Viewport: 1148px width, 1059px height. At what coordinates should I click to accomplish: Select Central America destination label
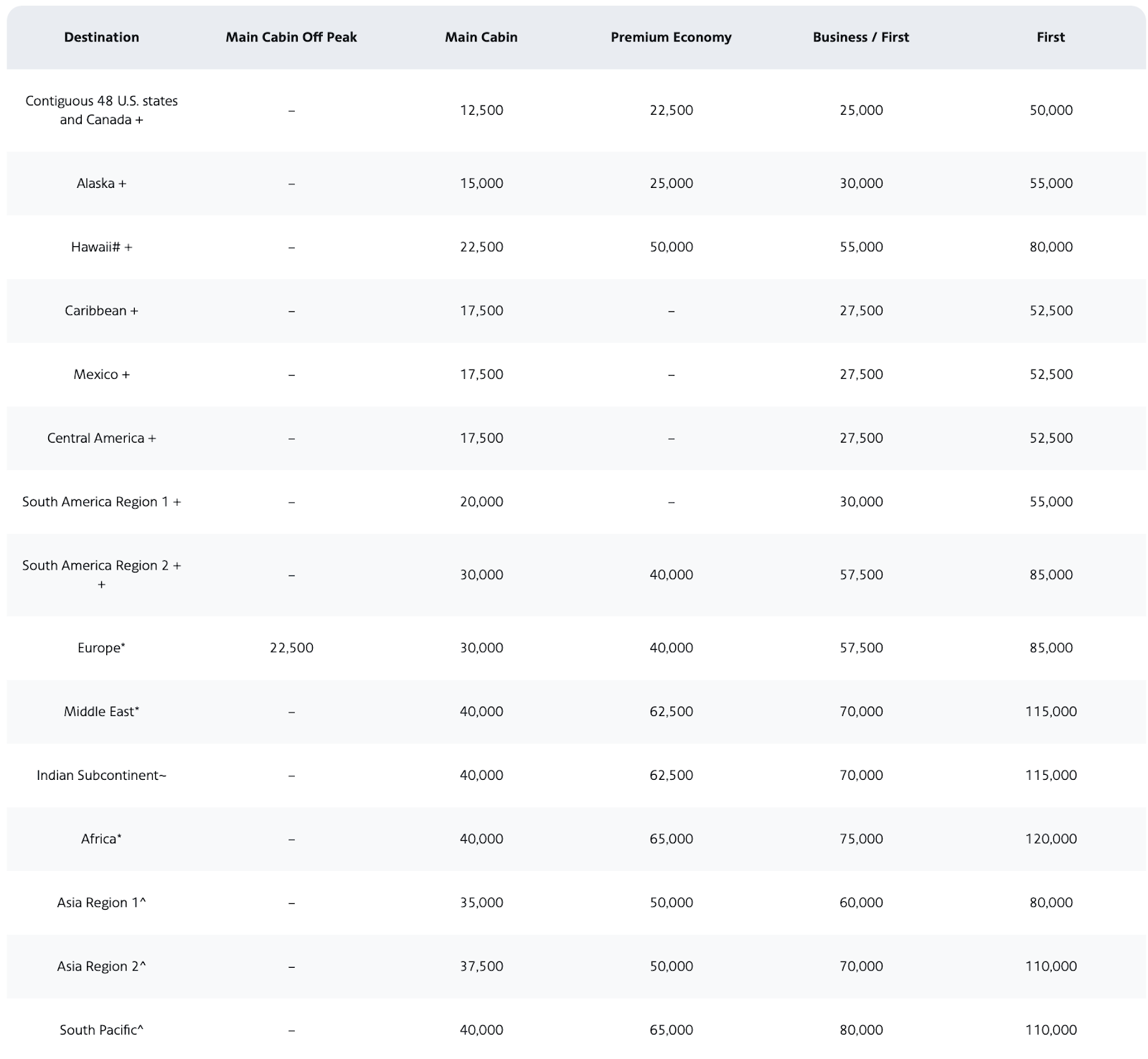(101, 438)
